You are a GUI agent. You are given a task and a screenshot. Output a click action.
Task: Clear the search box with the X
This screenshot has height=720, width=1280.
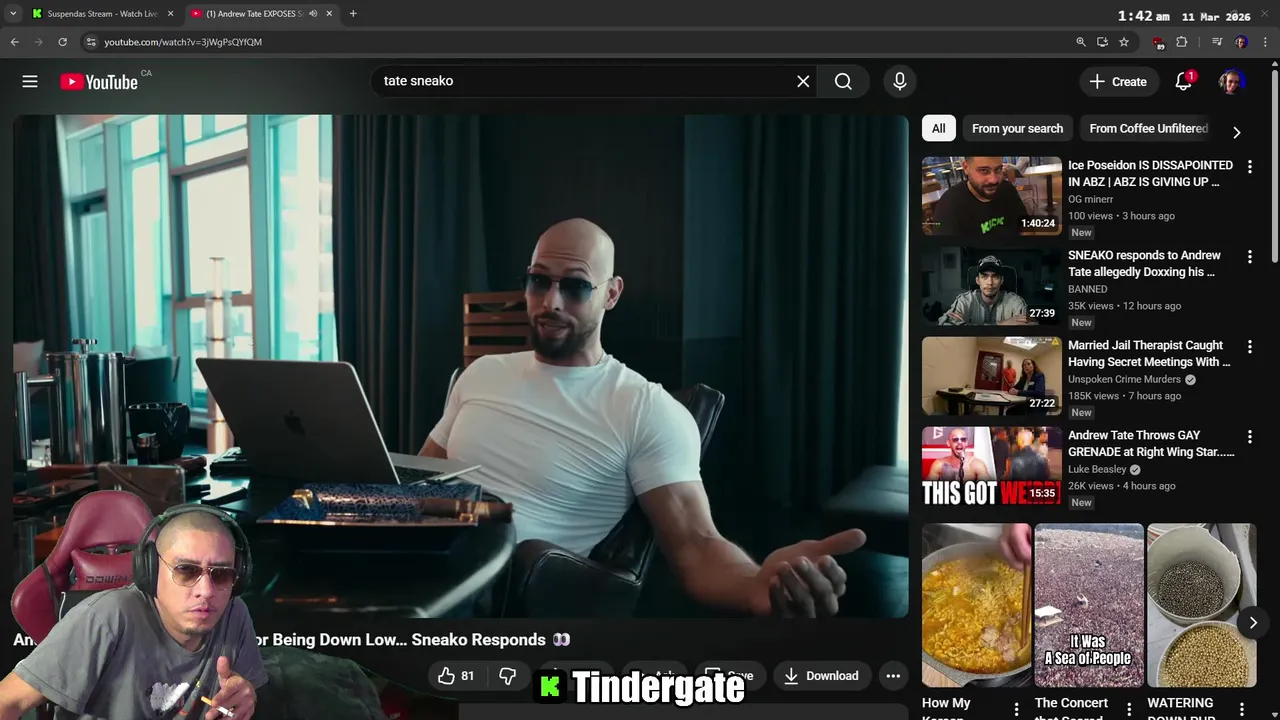[803, 81]
